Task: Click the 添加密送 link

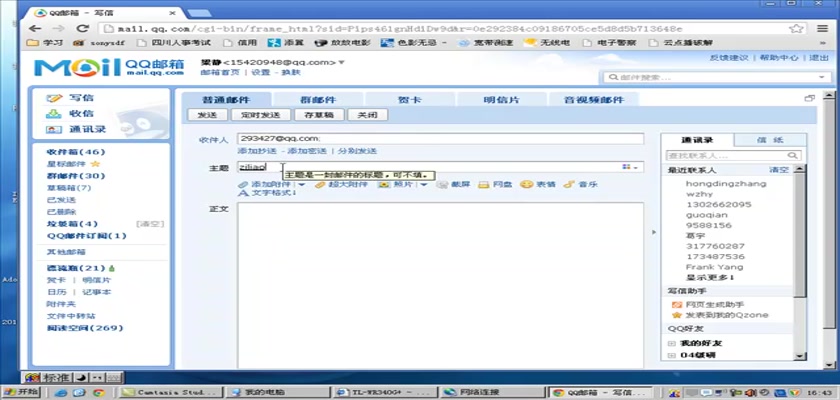Action: [x=307, y=151]
